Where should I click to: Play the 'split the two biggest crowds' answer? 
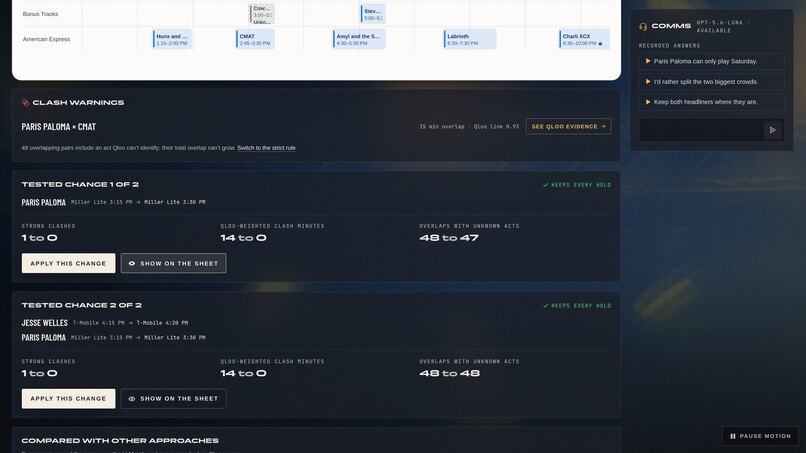(x=711, y=81)
